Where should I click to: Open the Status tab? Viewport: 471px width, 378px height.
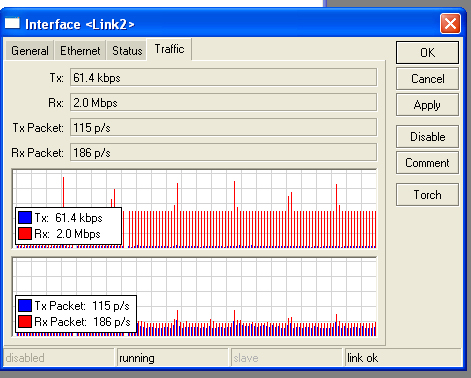pyautogui.click(x=127, y=51)
